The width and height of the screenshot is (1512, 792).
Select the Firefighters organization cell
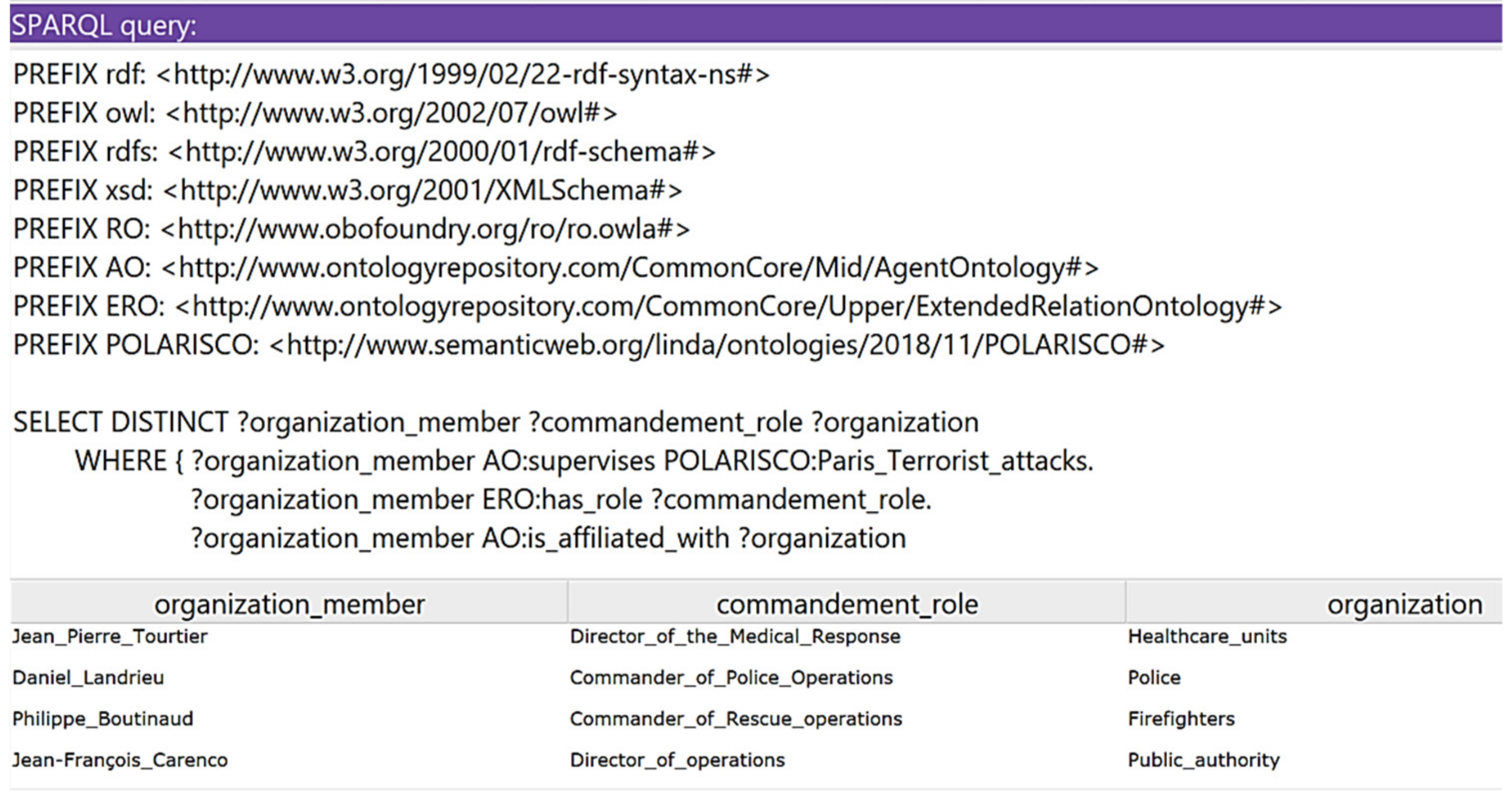point(1181,719)
